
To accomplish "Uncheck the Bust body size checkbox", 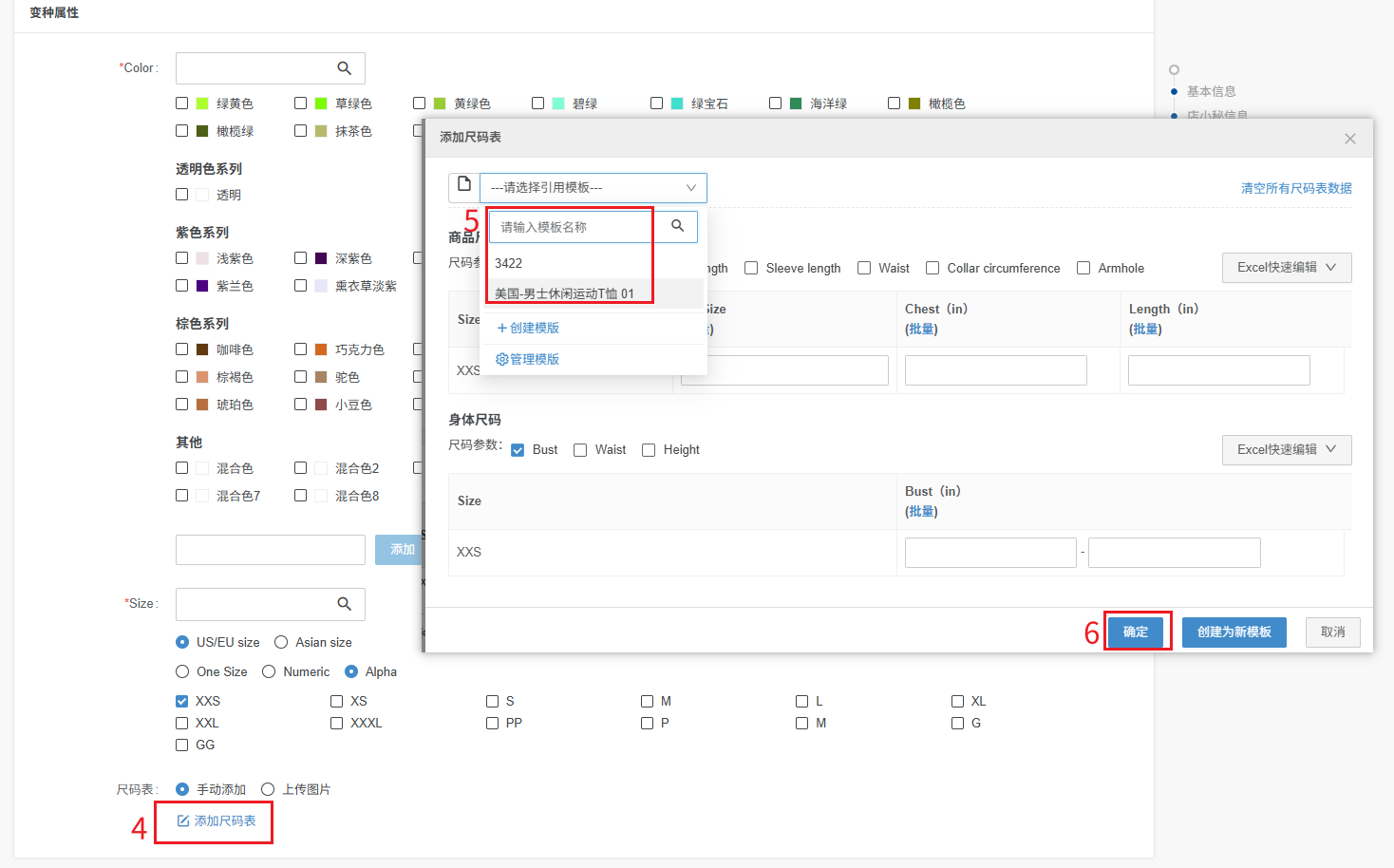I will (518, 450).
